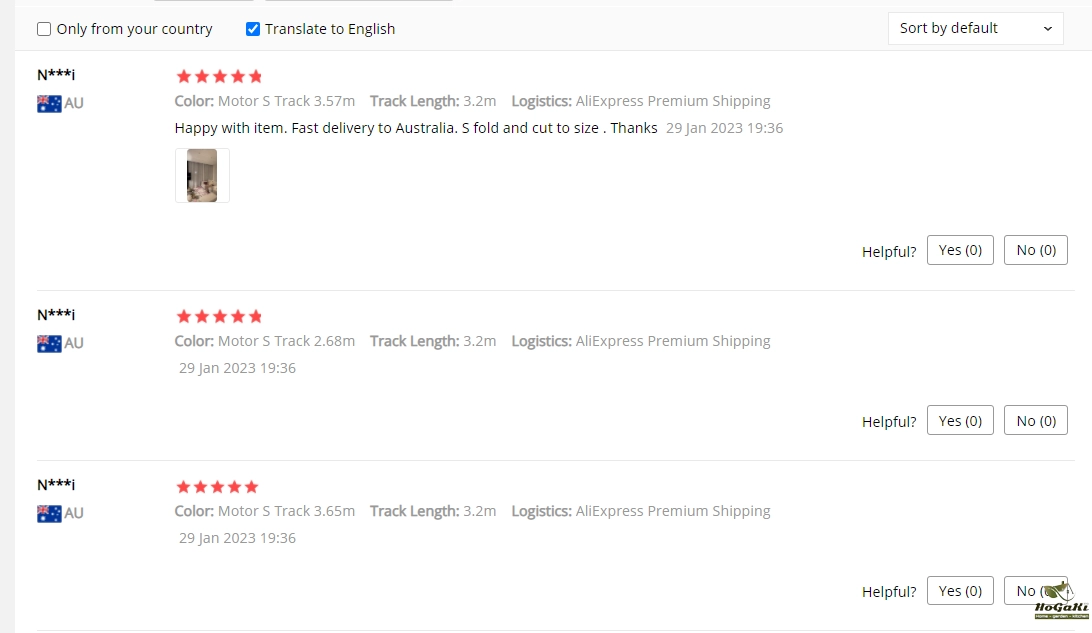1092x633 pixels.
Task: Click the dropdown arrow next to Sort by default
Action: click(1047, 29)
